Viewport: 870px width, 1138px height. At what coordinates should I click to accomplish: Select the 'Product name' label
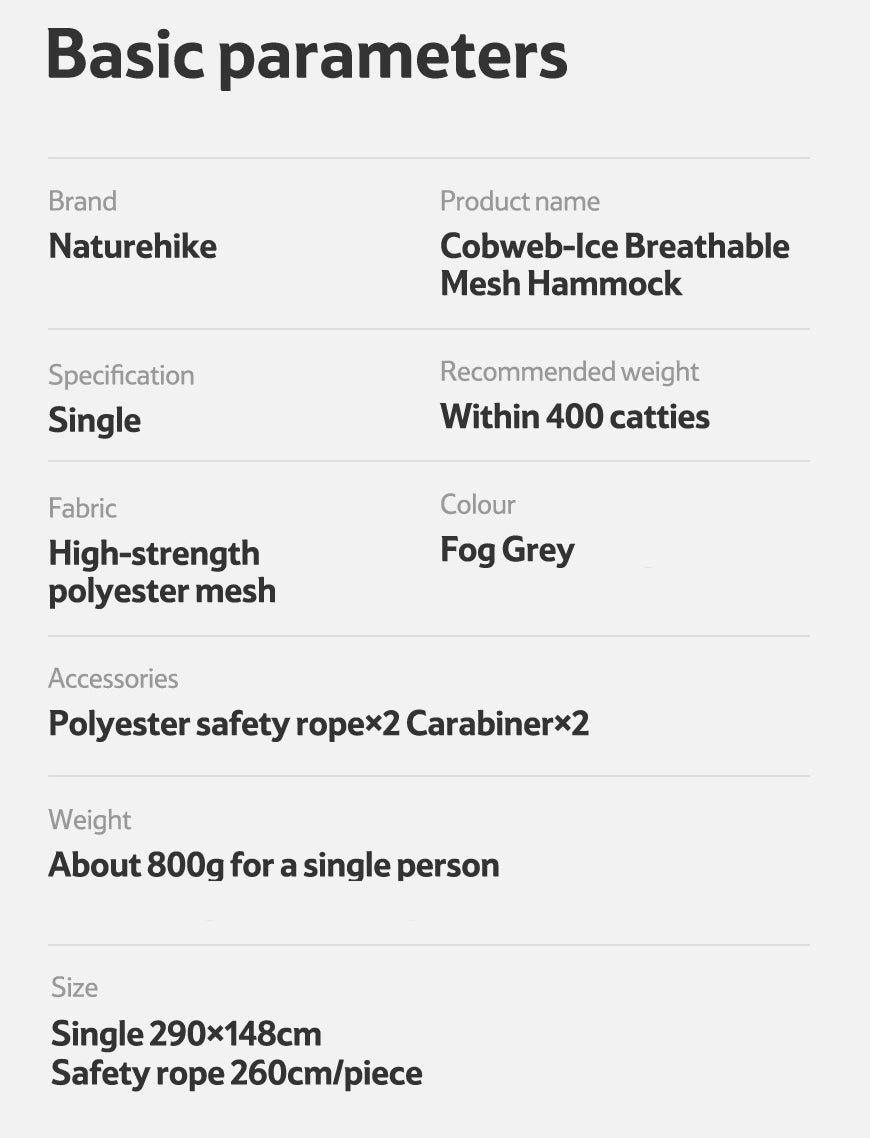(x=520, y=201)
